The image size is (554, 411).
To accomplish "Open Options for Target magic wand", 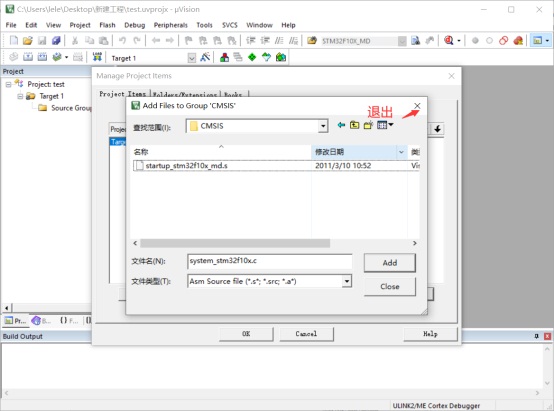I will click(x=205, y=57).
